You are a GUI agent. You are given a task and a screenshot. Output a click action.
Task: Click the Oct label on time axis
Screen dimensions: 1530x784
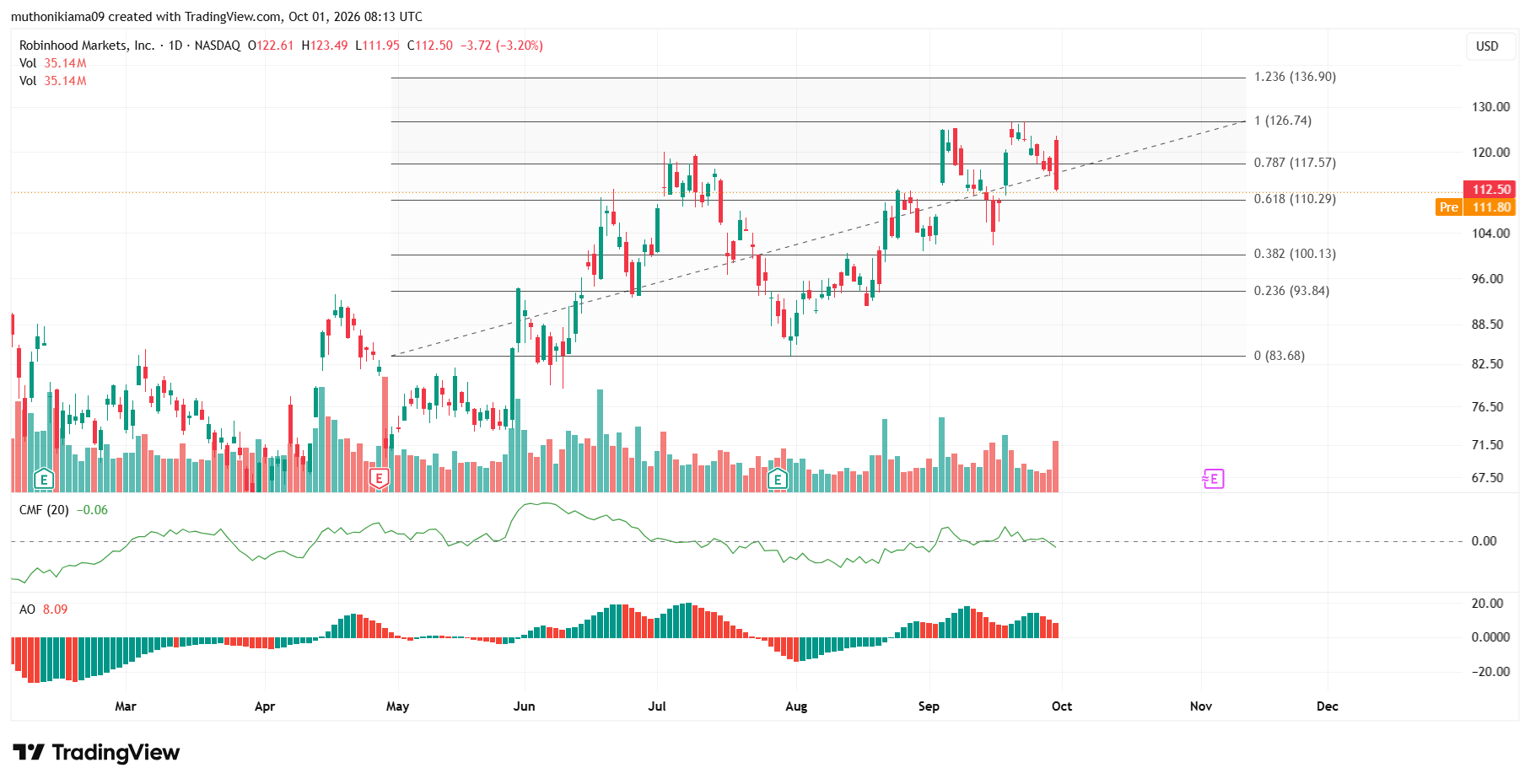pos(1062,706)
